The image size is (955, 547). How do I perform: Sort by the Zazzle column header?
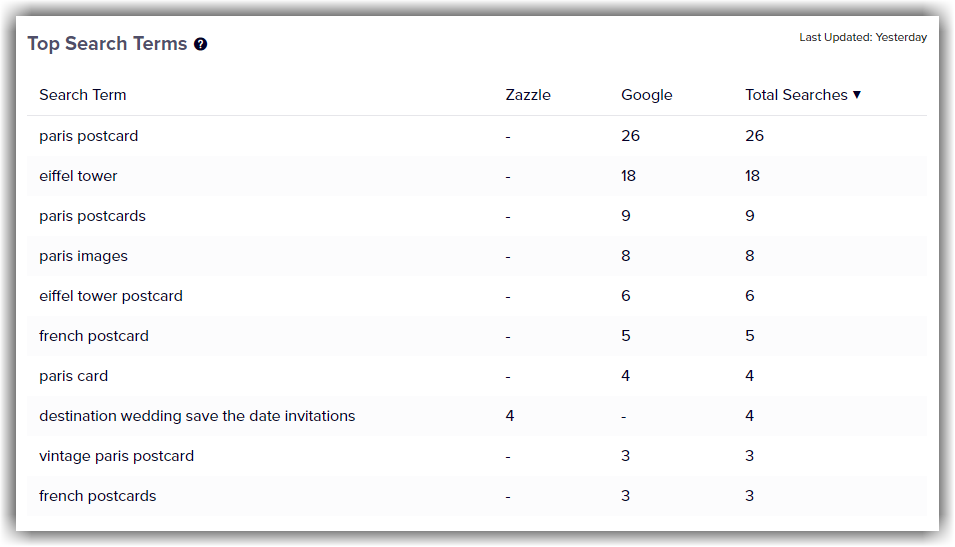528,95
